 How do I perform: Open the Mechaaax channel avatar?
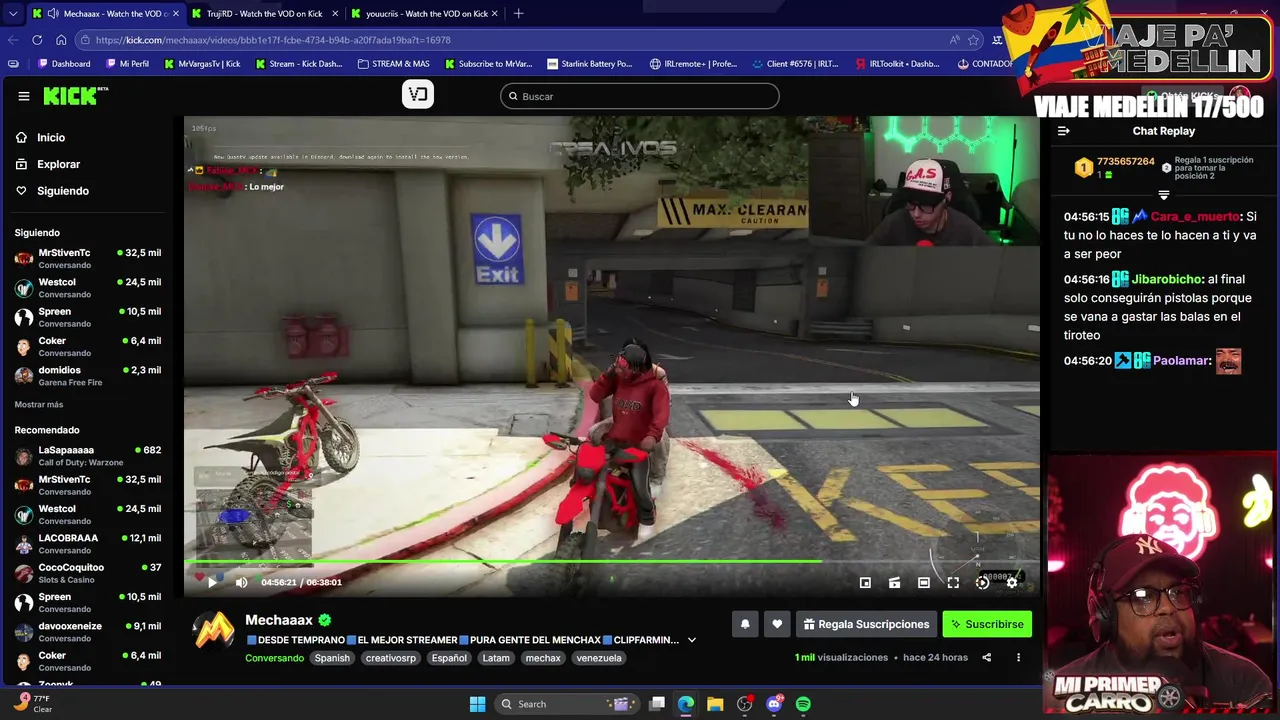click(214, 631)
